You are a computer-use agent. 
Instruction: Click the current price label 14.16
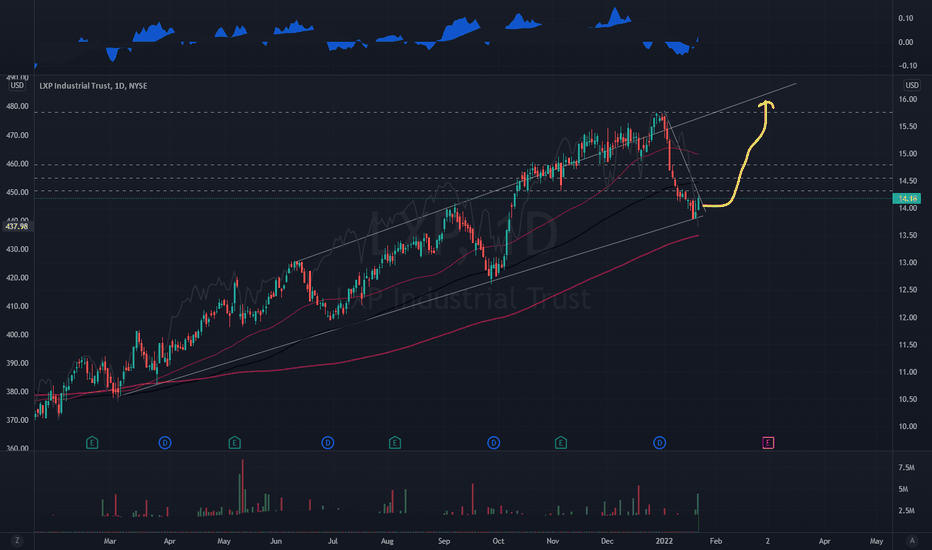[907, 199]
